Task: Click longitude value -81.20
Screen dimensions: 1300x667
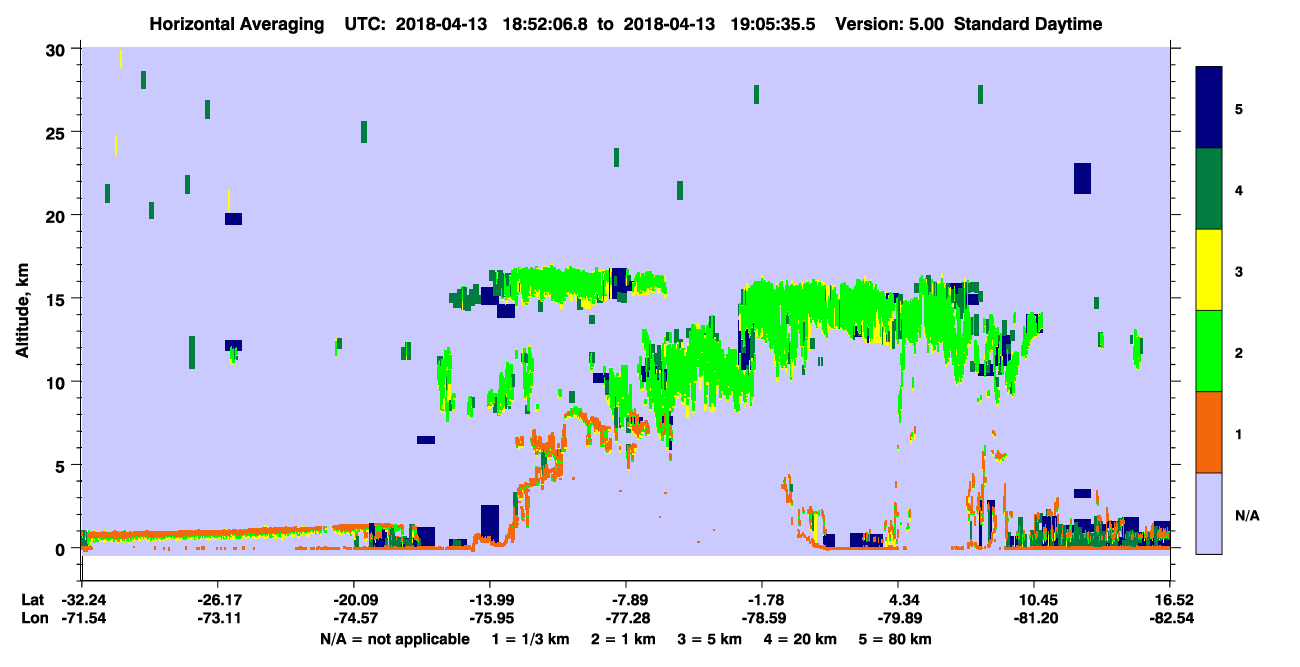Action: [x=1033, y=619]
